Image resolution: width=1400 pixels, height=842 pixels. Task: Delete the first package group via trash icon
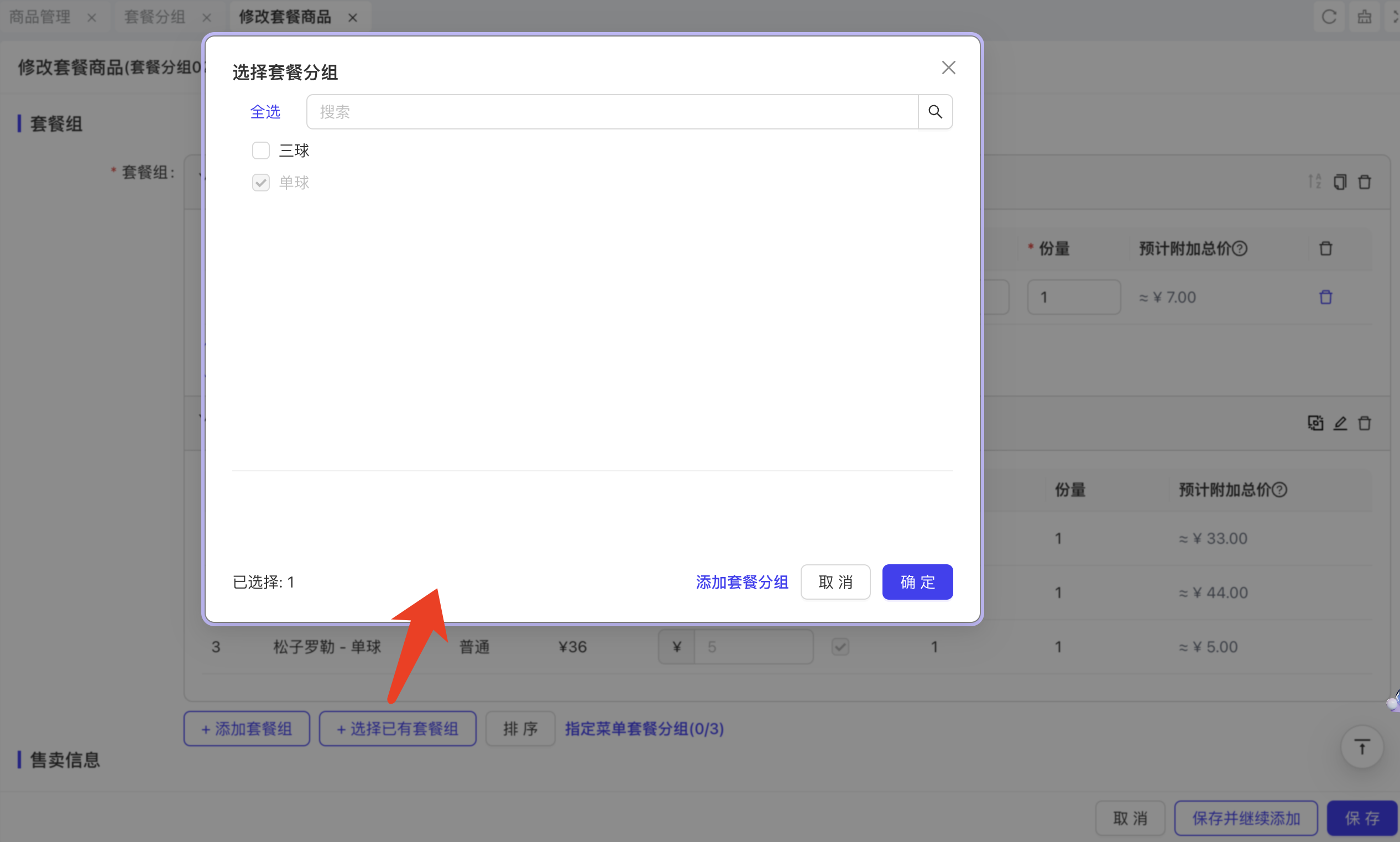point(1364,181)
